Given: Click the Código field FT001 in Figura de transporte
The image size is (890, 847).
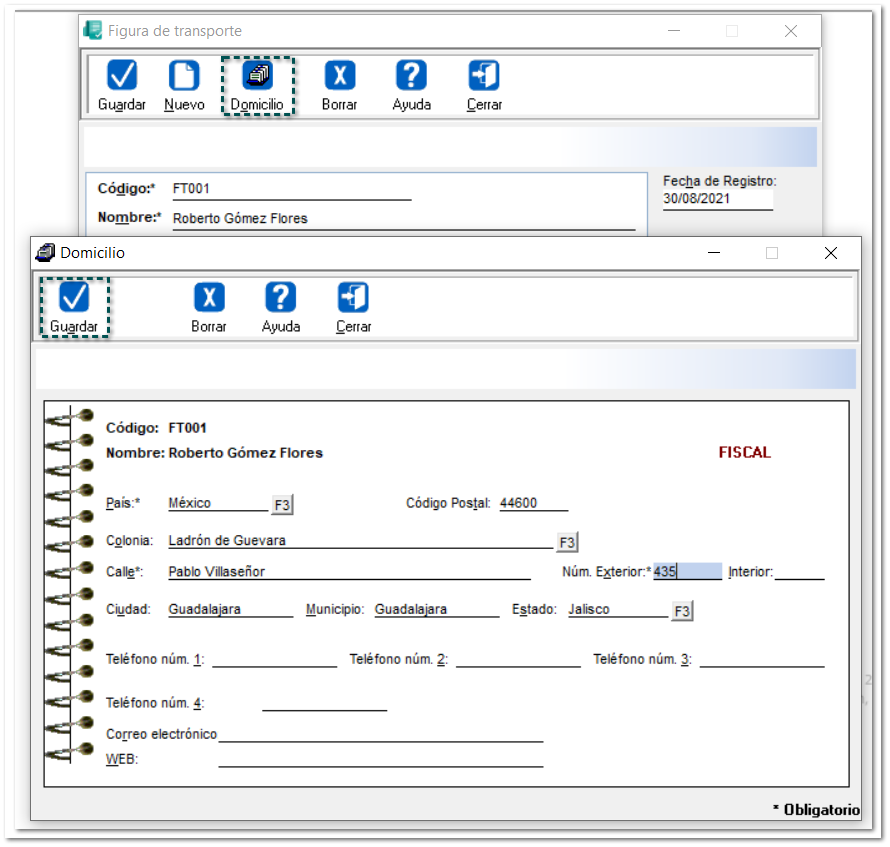Looking at the screenshot, I should click(292, 189).
